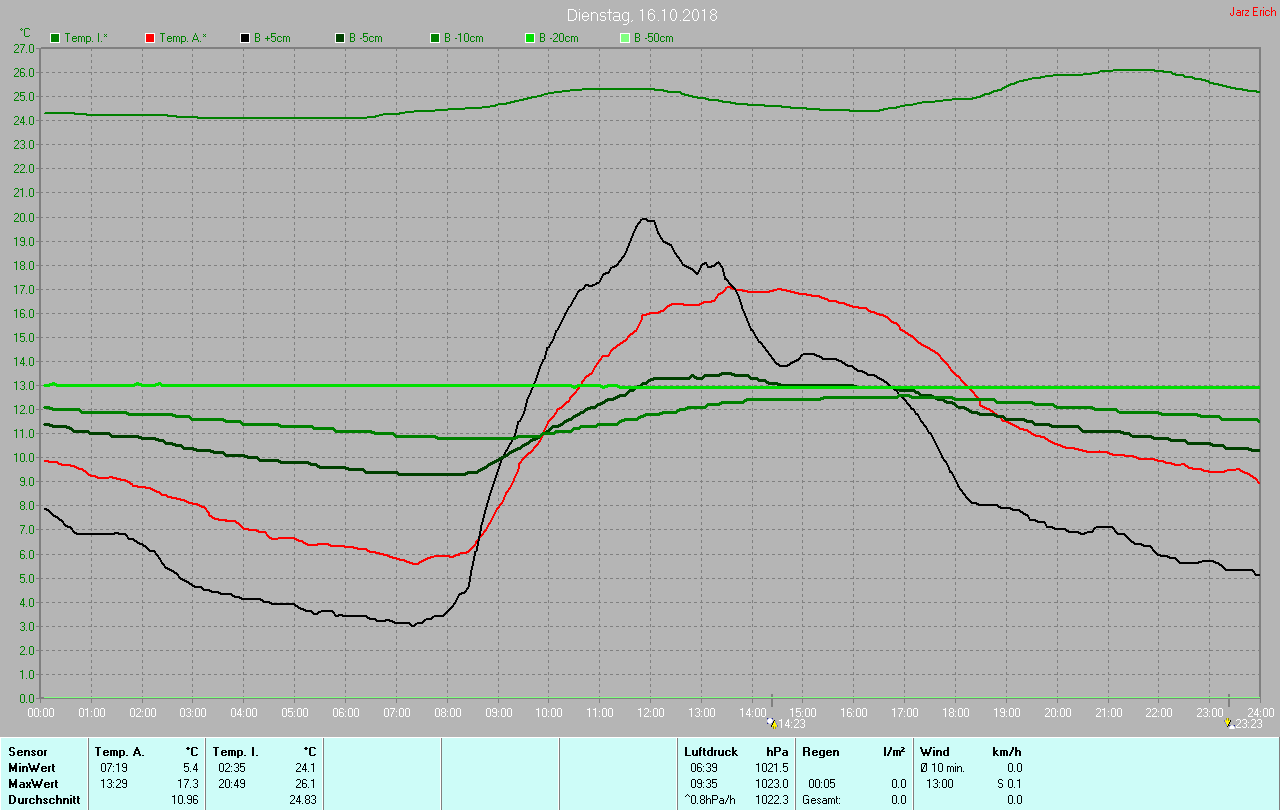Click the pressure value "1023.0"
The height and width of the screenshot is (810, 1280).
(771, 784)
